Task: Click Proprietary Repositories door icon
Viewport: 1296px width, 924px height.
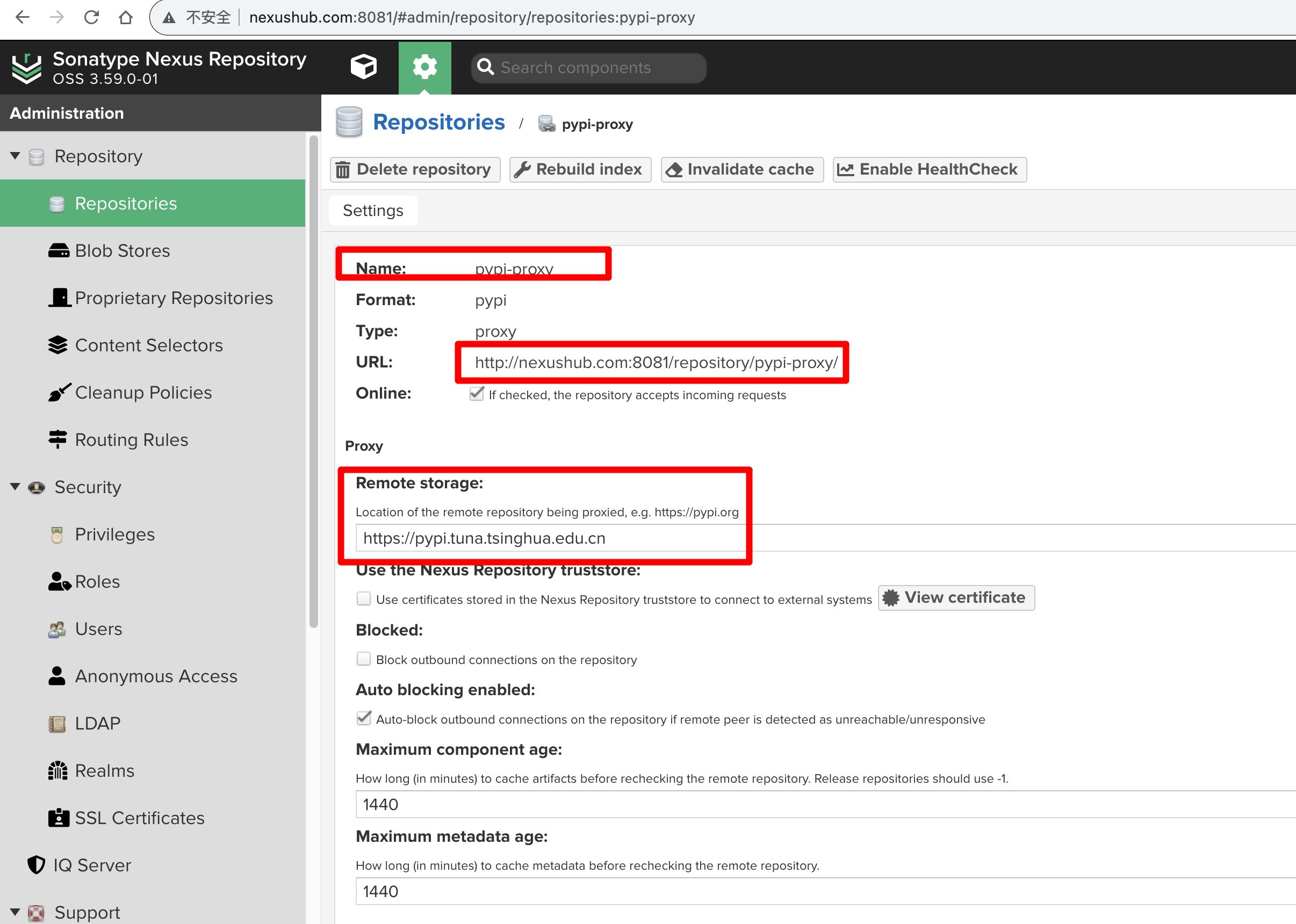Action: tap(59, 298)
